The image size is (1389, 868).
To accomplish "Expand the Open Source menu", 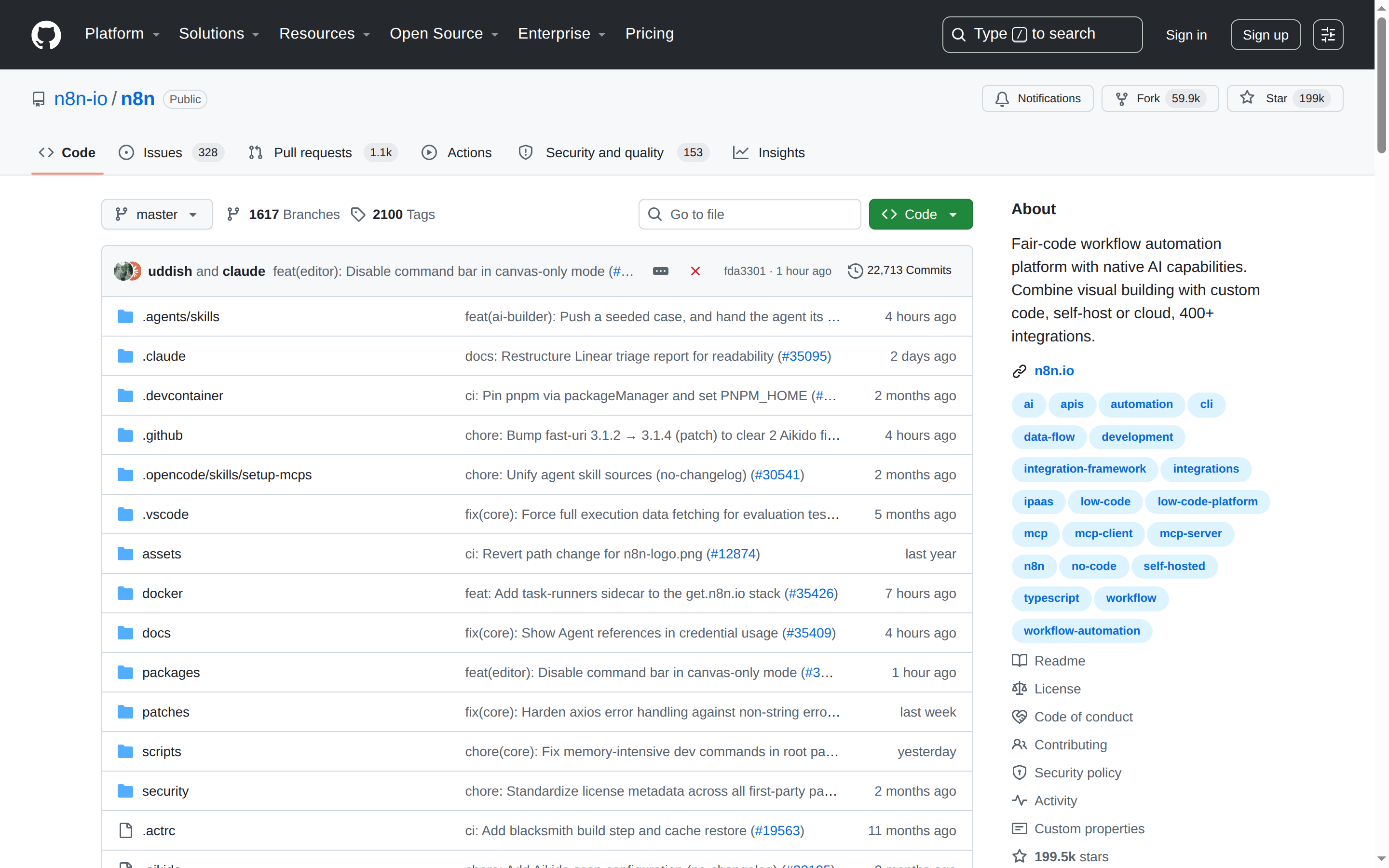I will click(444, 34).
